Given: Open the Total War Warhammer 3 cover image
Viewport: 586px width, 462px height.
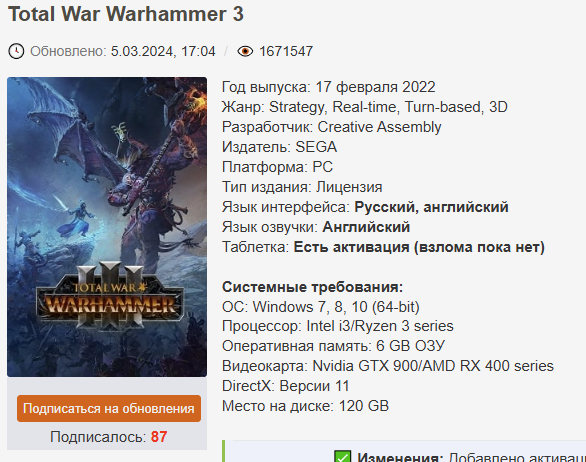Looking at the screenshot, I should click(107, 227).
